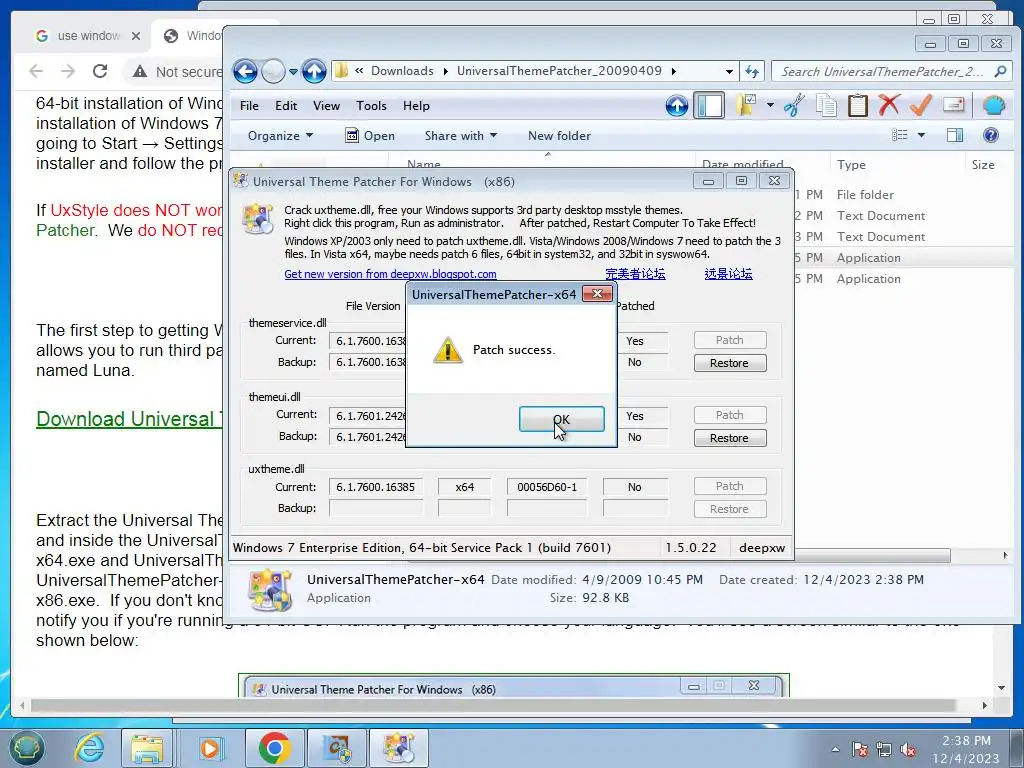Screen dimensions: 1024x768
Task: Click the orange checkmark Properties icon
Action: (920, 105)
